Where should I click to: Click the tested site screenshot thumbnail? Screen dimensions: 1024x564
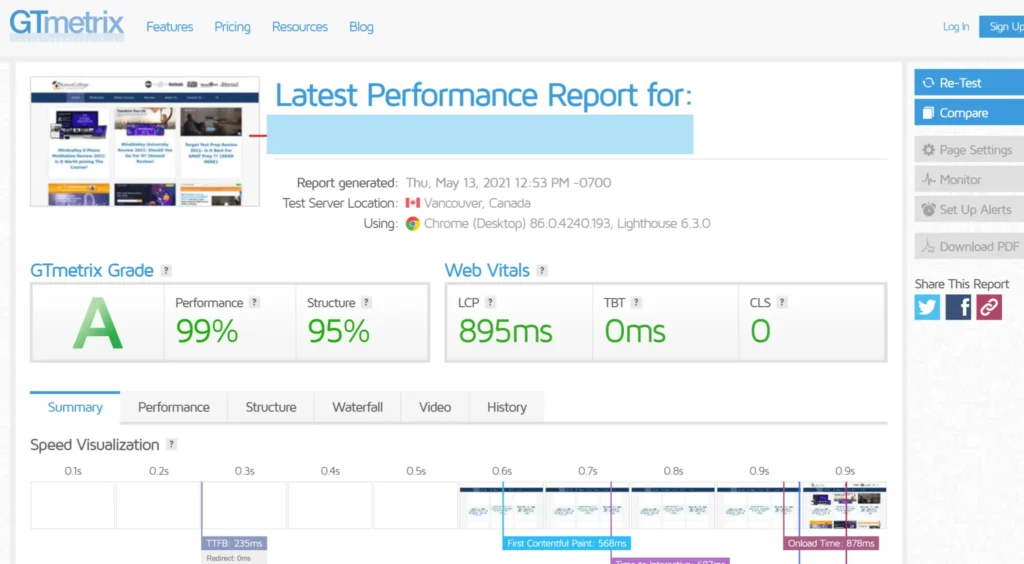tap(145, 141)
